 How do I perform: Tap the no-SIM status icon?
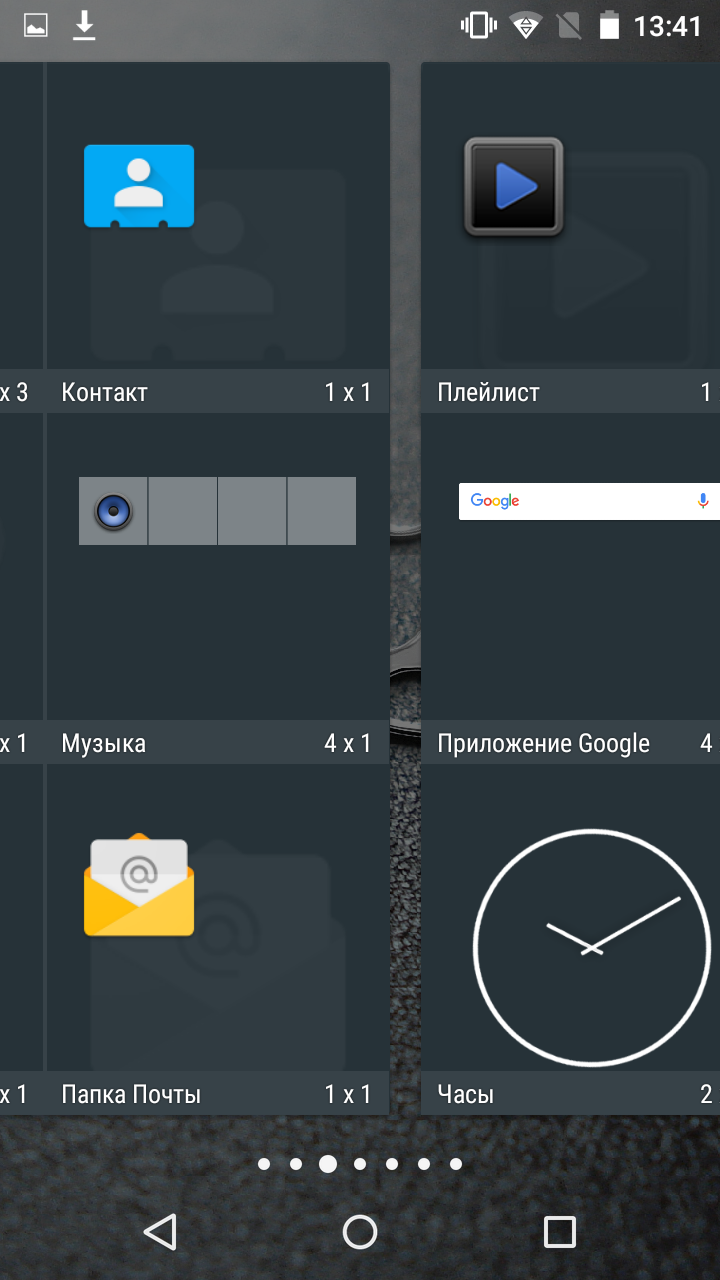point(569,26)
